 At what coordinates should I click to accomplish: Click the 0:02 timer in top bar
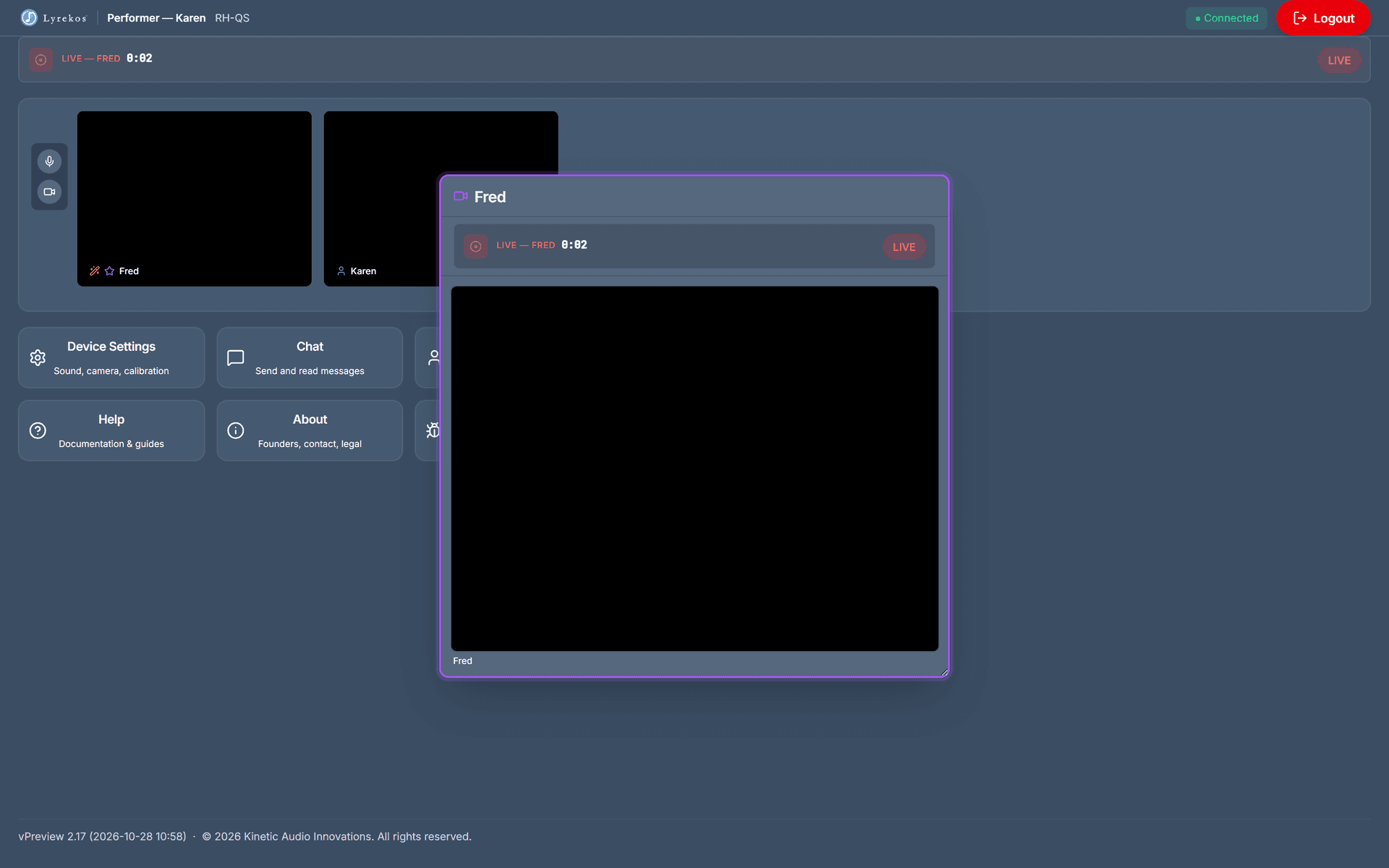[x=140, y=59]
